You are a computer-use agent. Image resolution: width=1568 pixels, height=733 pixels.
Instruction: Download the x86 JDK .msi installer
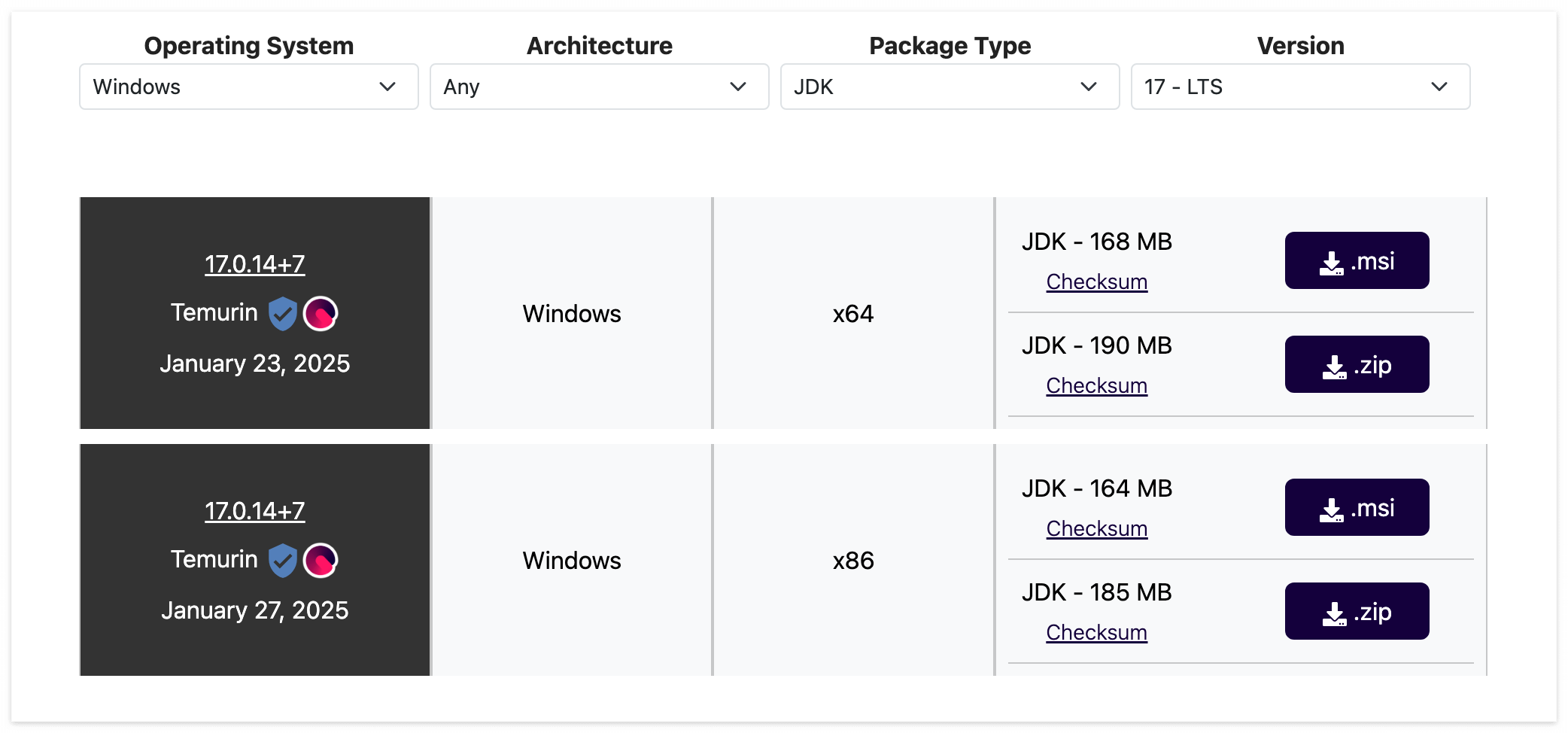tap(1357, 507)
